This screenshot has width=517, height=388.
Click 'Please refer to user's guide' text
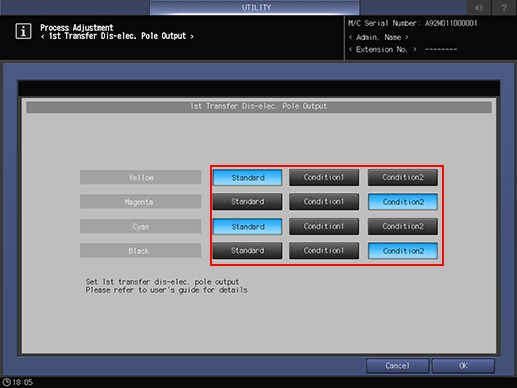(x=166, y=290)
